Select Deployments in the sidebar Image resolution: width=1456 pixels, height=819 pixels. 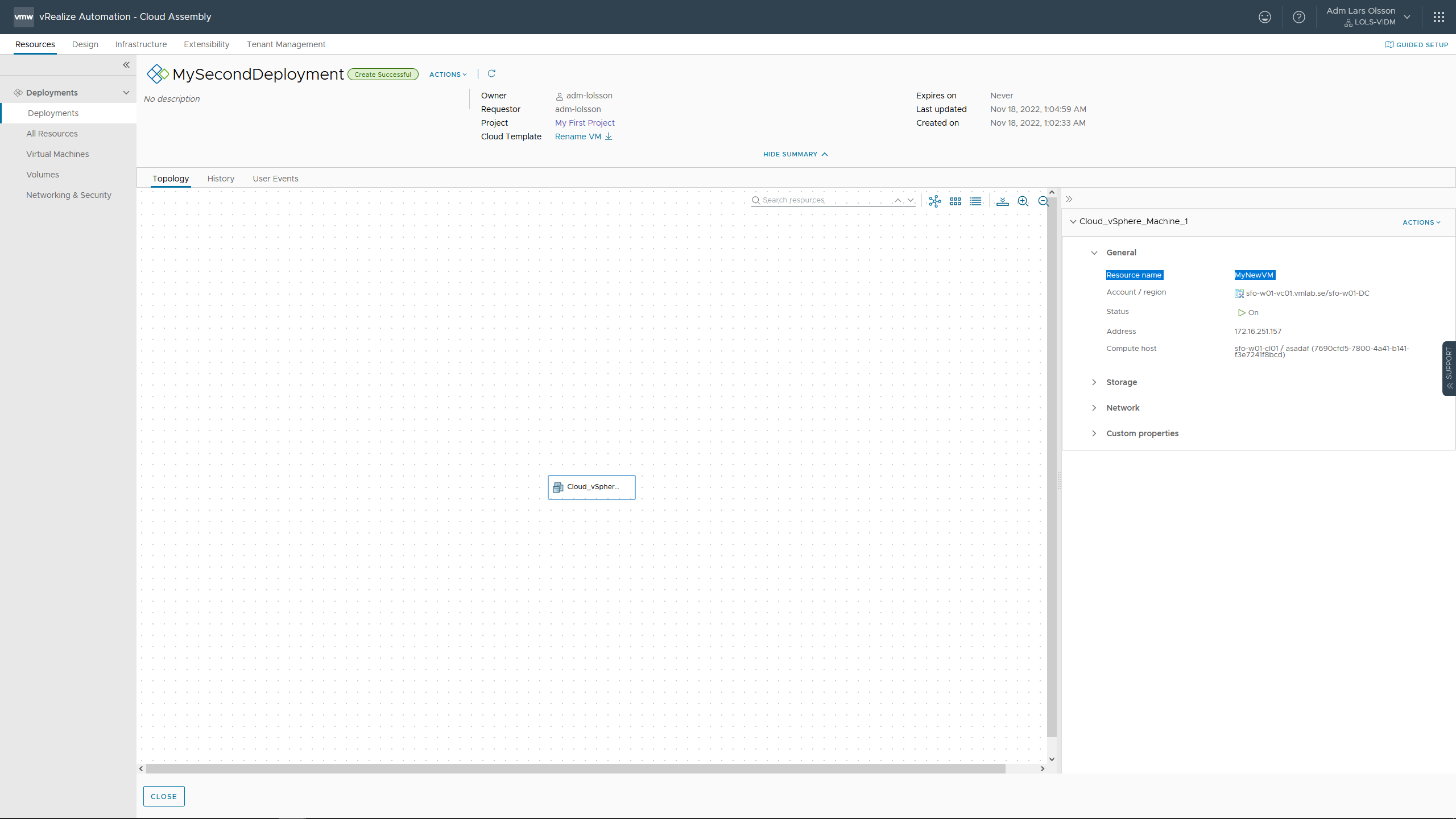pos(68,113)
